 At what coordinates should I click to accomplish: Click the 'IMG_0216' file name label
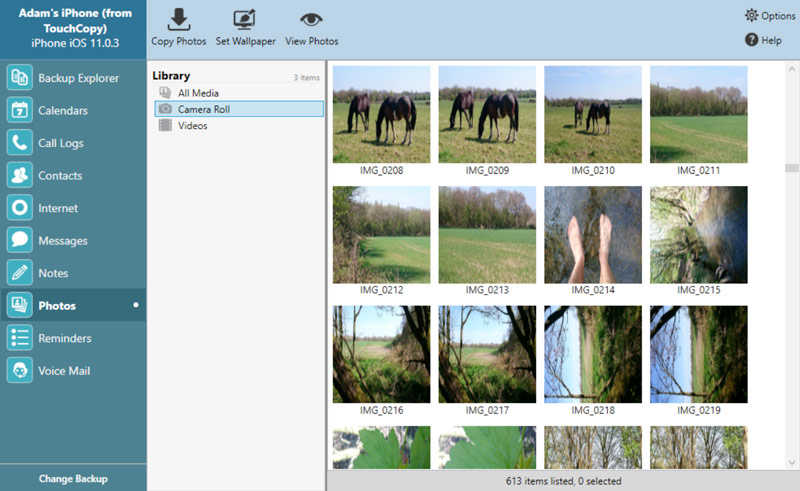tap(382, 410)
